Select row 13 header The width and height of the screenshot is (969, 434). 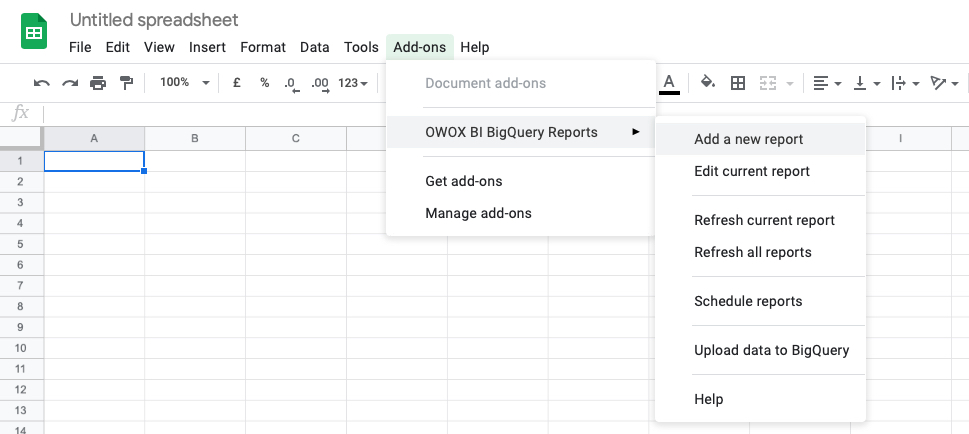(x=21, y=410)
